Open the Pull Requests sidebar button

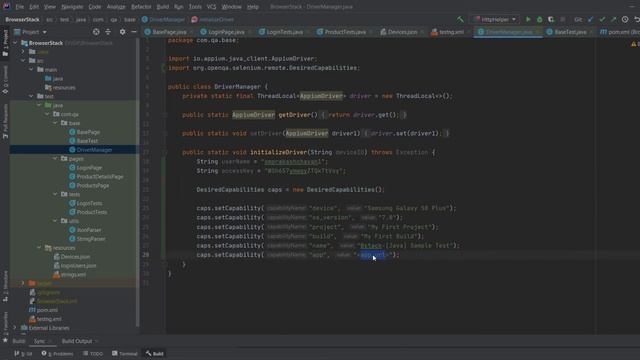(x=5, y=121)
